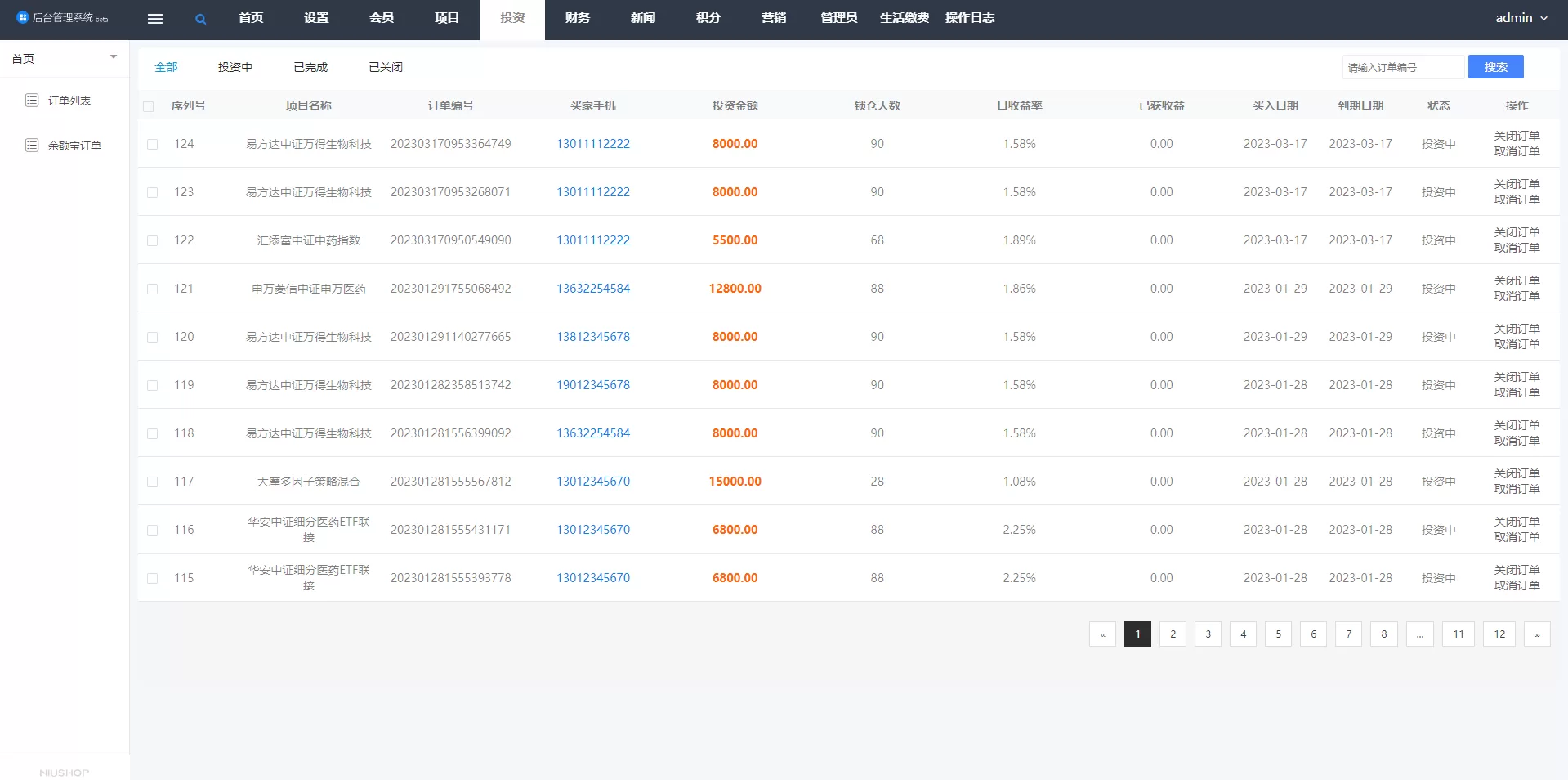Go to next page using » arrow
Image resolution: width=1568 pixels, height=780 pixels.
click(1536, 634)
